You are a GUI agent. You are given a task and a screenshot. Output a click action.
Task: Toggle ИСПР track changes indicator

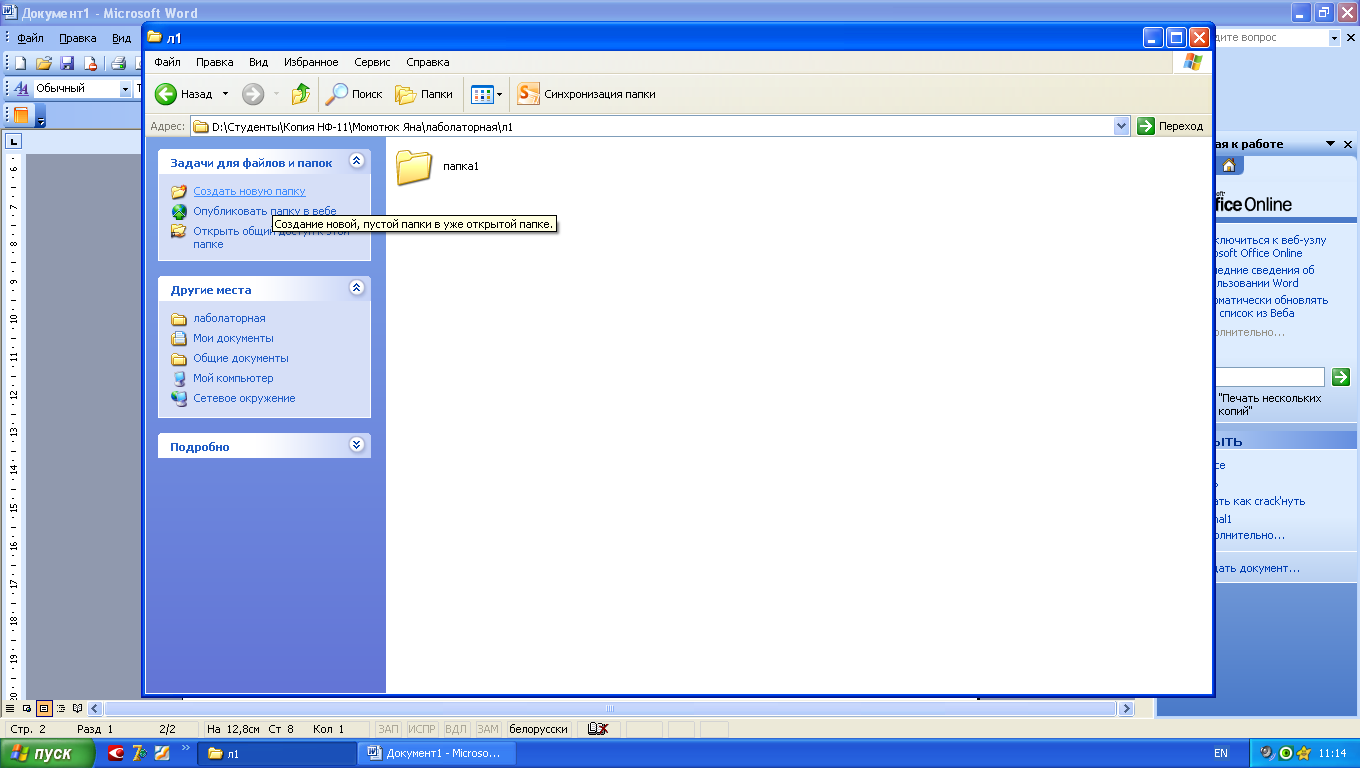click(422, 729)
